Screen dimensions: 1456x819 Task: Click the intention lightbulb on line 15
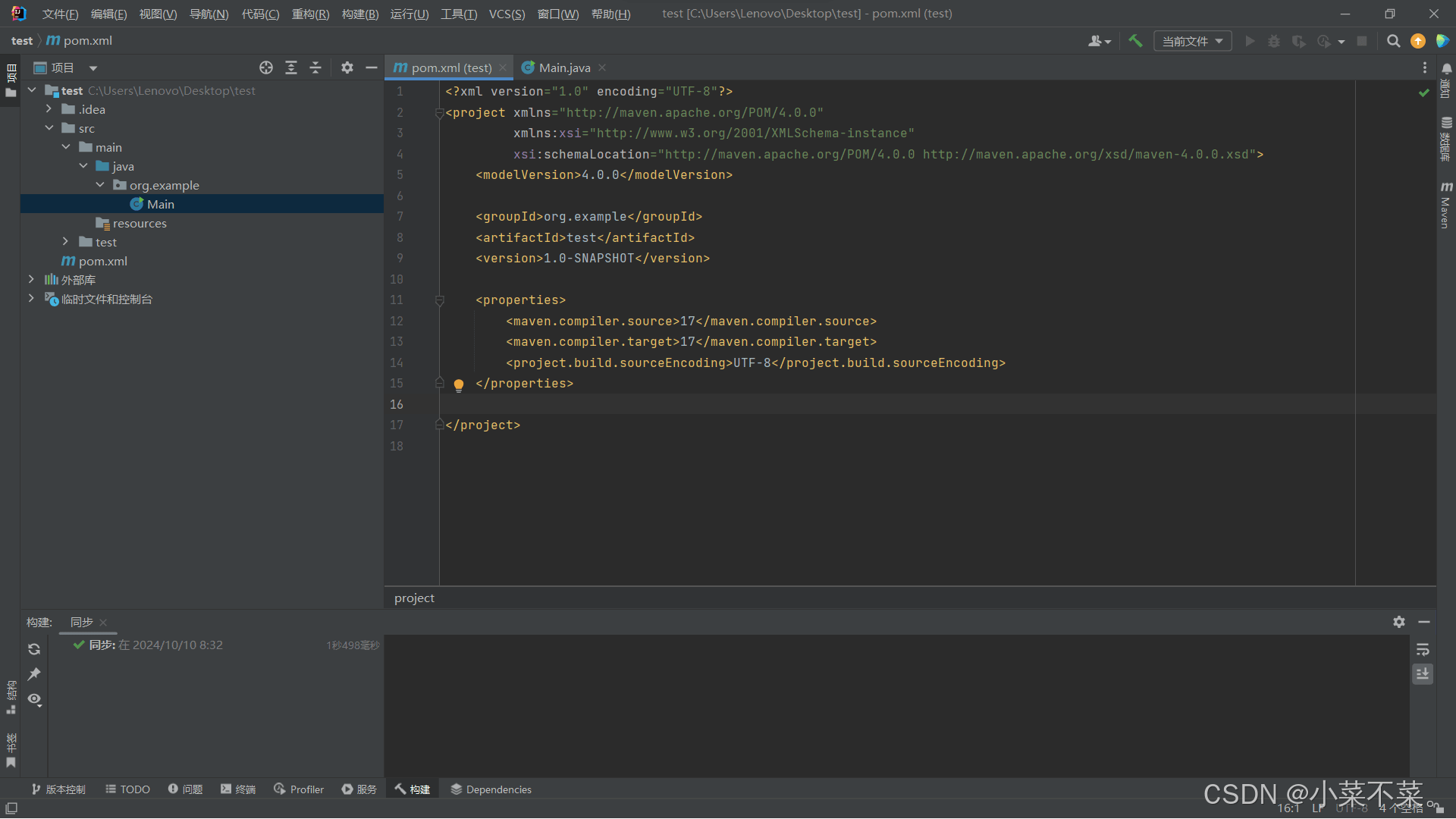[459, 384]
